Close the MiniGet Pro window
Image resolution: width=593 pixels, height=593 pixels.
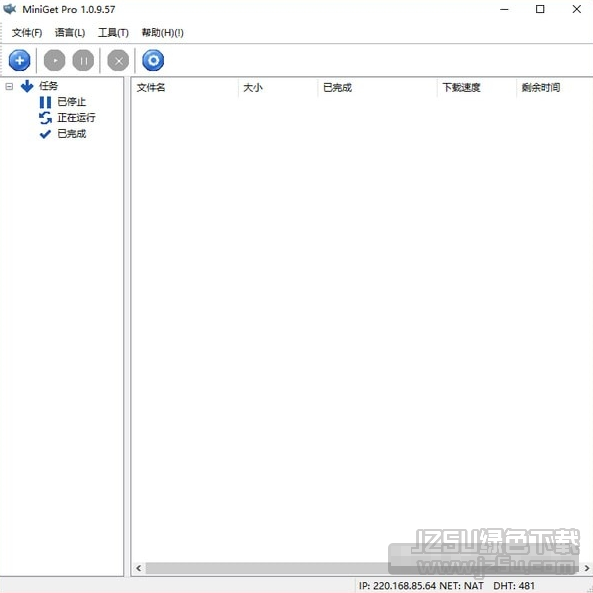coord(576,9)
